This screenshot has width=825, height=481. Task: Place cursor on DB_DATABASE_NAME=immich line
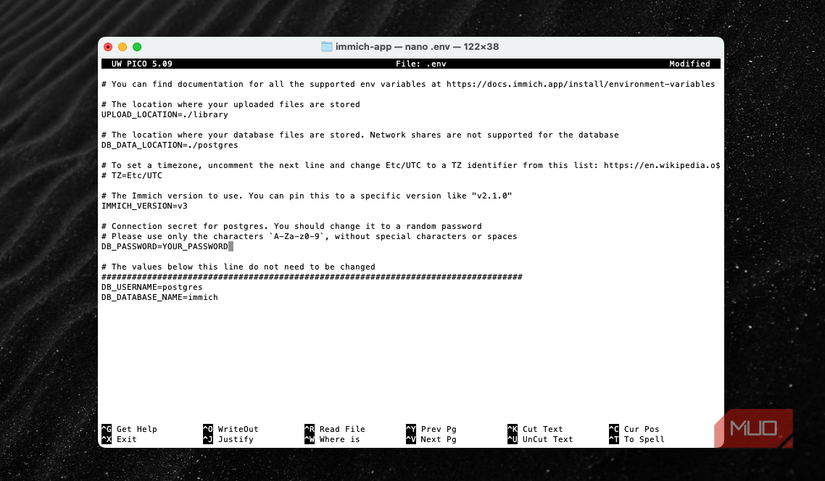click(x=159, y=297)
